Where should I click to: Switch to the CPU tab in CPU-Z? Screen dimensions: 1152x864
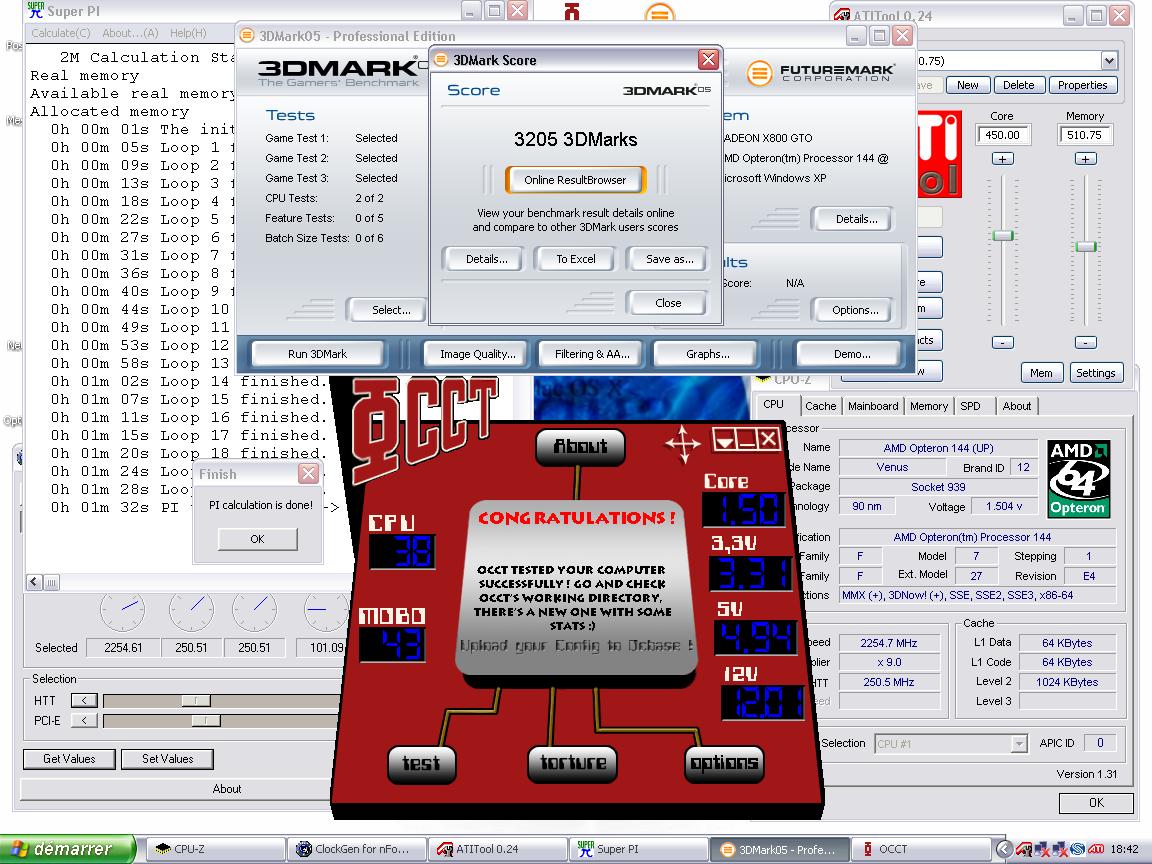click(x=774, y=404)
